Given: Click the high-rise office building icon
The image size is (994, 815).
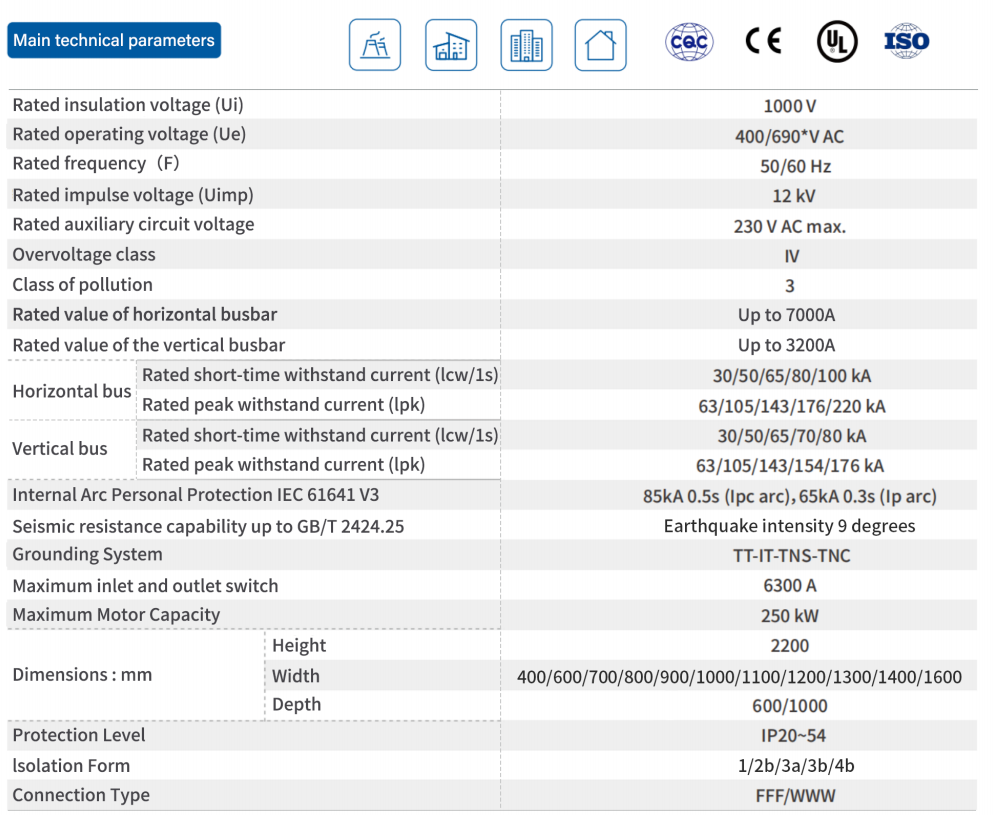Looking at the screenshot, I should [526, 45].
